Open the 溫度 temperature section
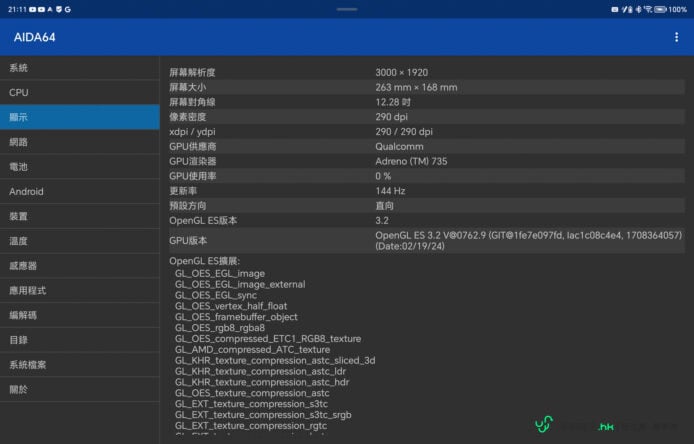Viewport: 694px width, 444px height. (x=79, y=241)
